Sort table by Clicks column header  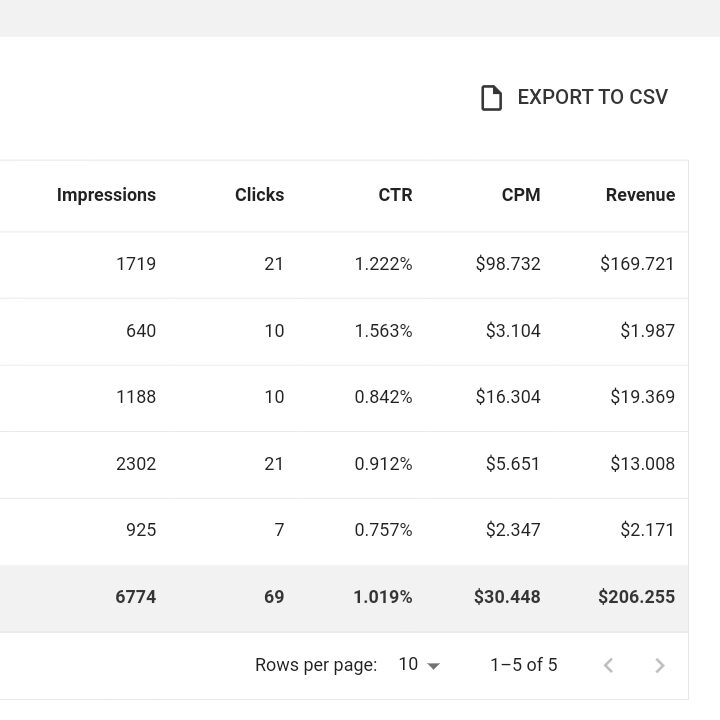(259, 195)
